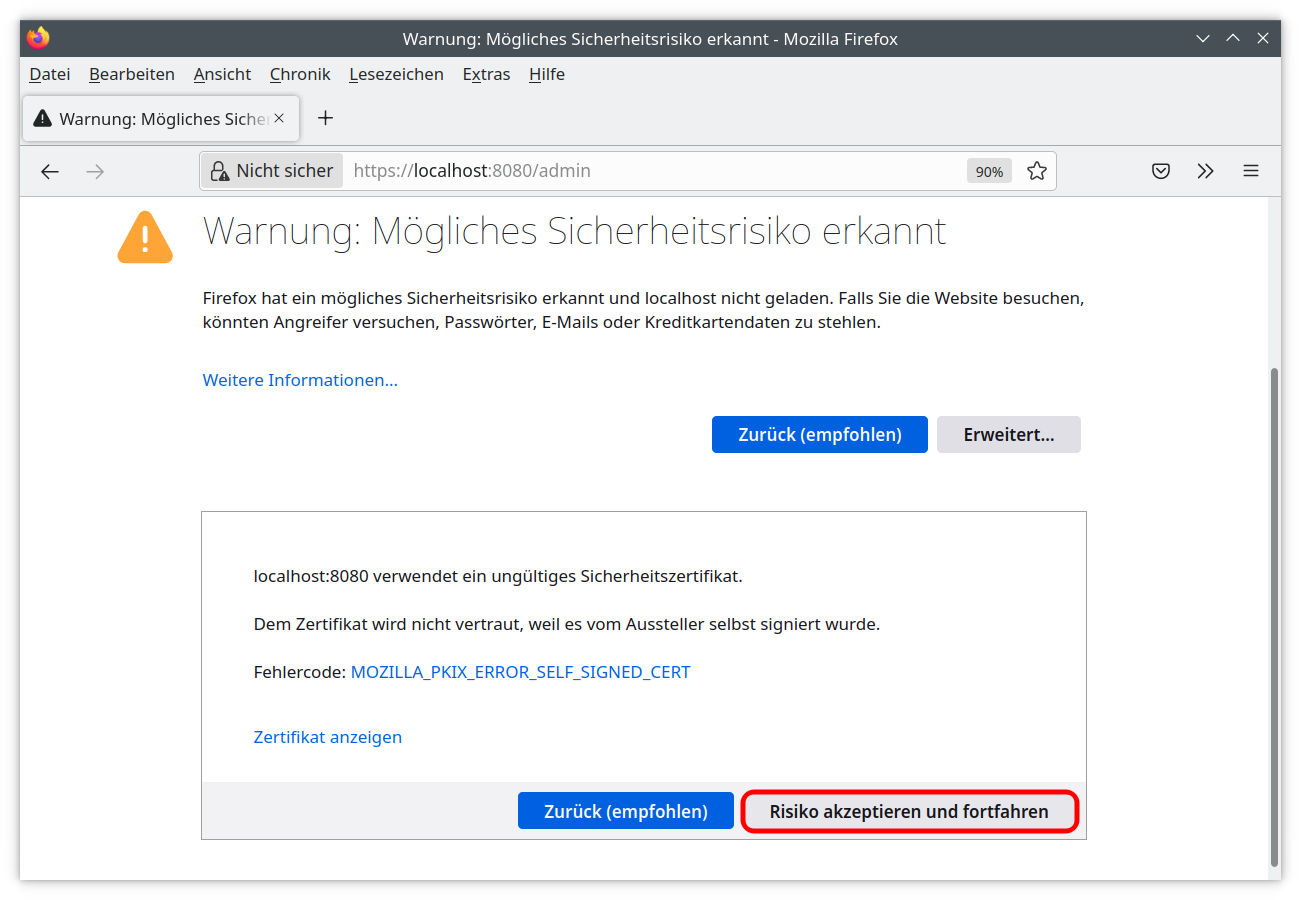Open the Pocket save icon
The height and width of the screenshot is (900, 1301).
[x=1161, y=171]
